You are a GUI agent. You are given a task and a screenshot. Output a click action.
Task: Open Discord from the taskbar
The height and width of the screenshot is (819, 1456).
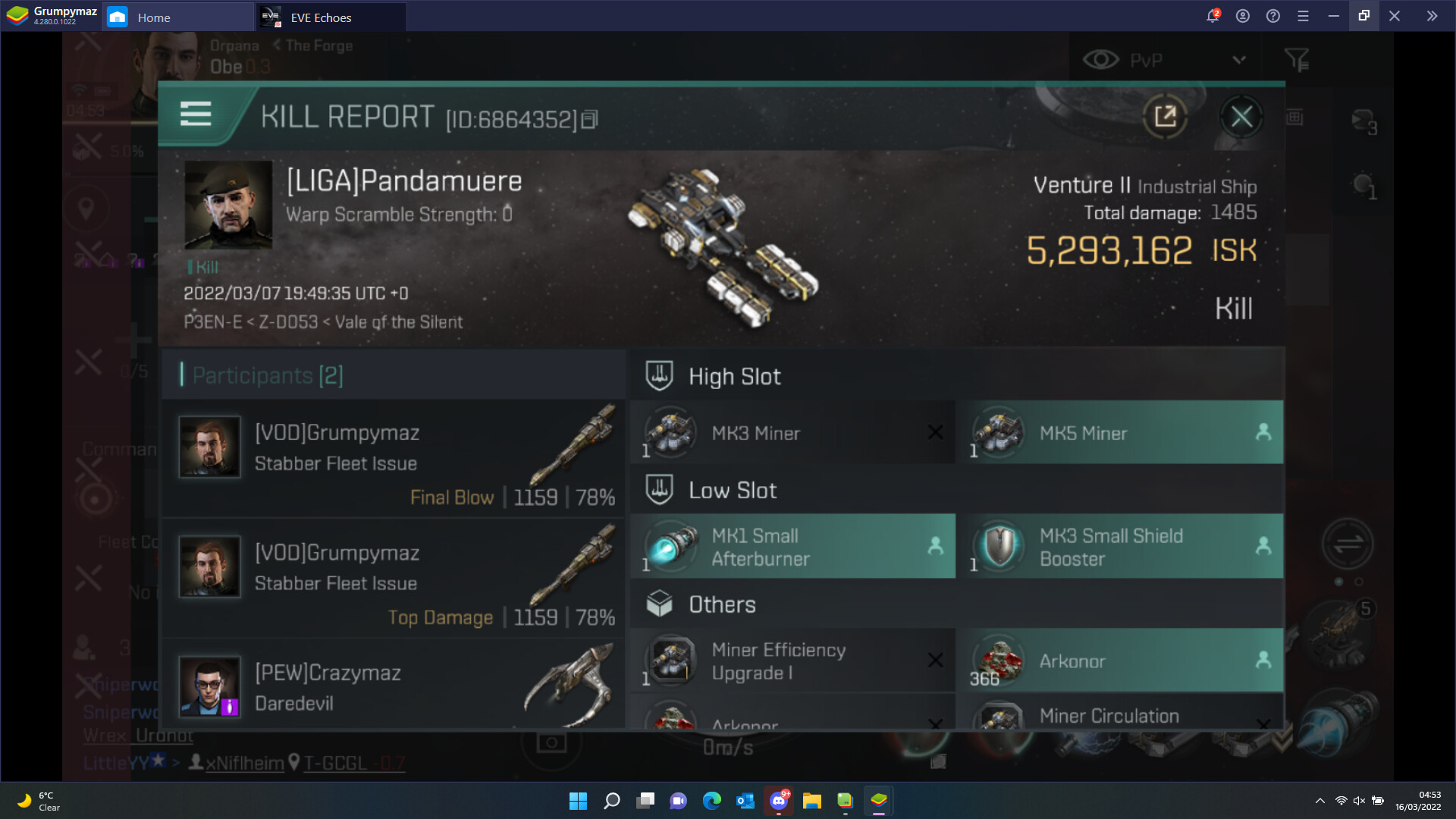tap(779, 801)
